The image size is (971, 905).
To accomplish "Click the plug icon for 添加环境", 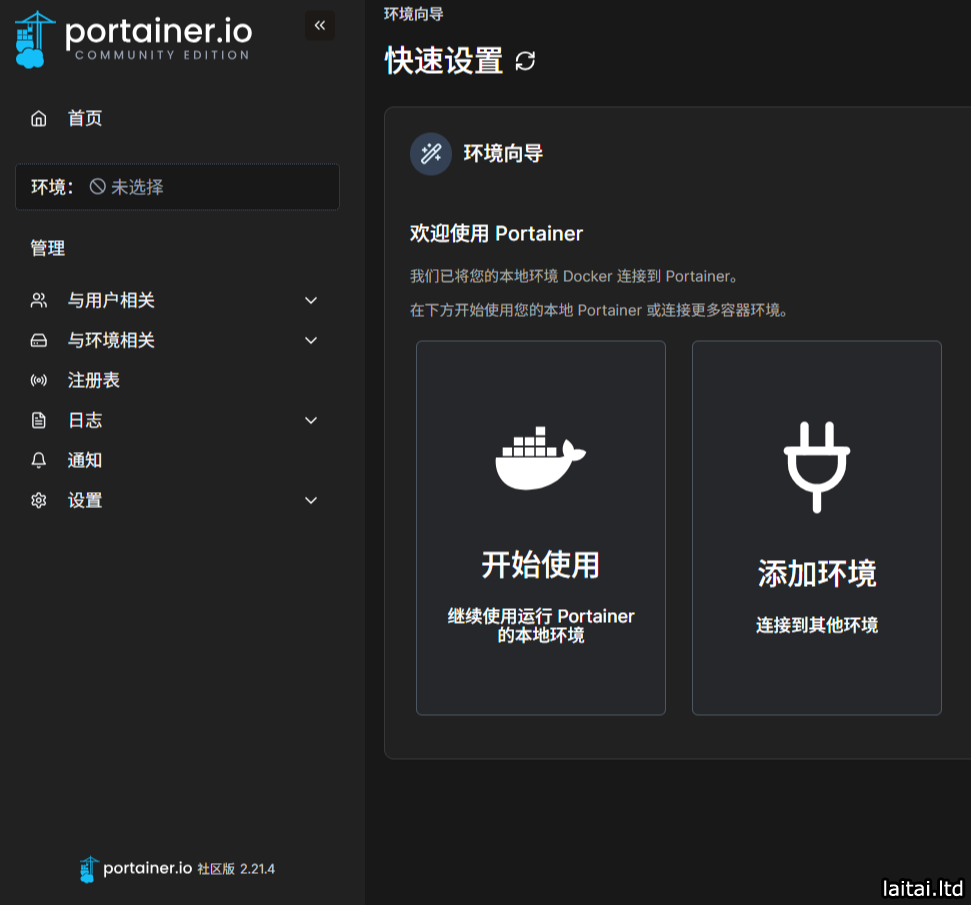I will pos(816,466).
